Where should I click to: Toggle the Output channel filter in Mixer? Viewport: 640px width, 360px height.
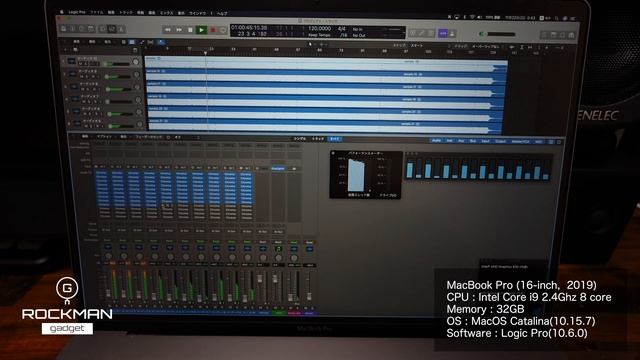[x=500, y=141]
